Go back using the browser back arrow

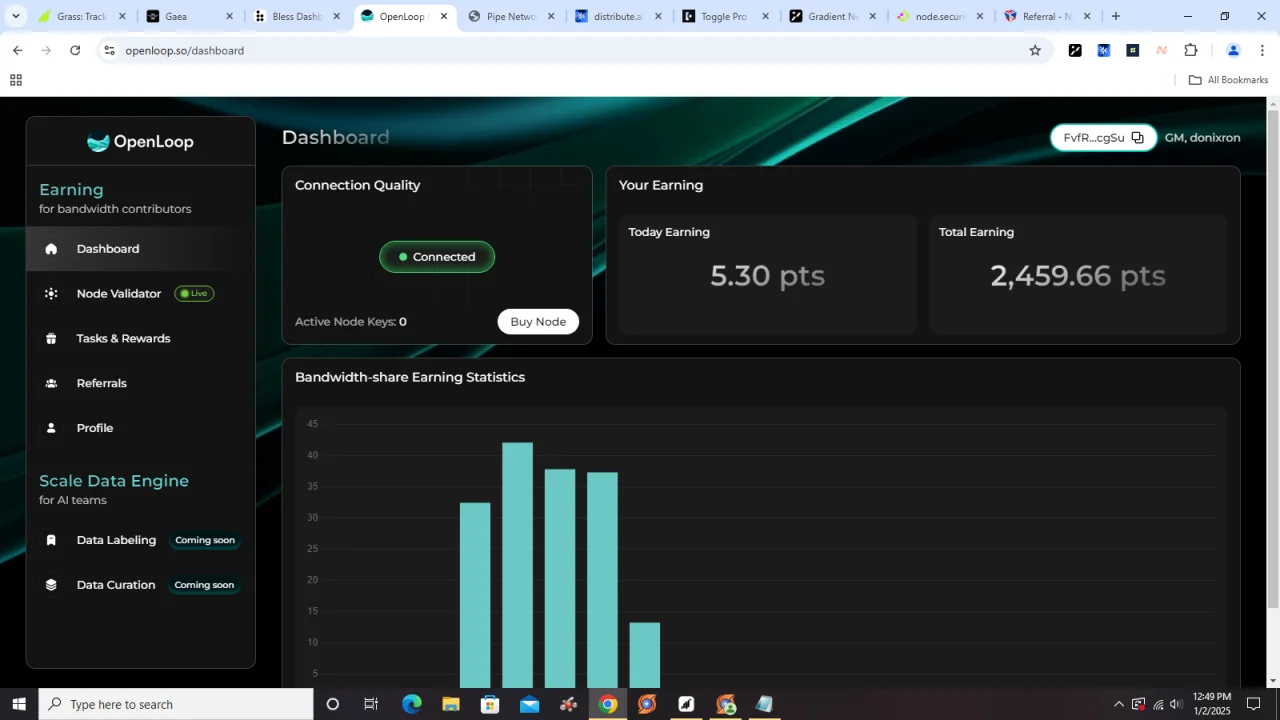click(17, 51)
